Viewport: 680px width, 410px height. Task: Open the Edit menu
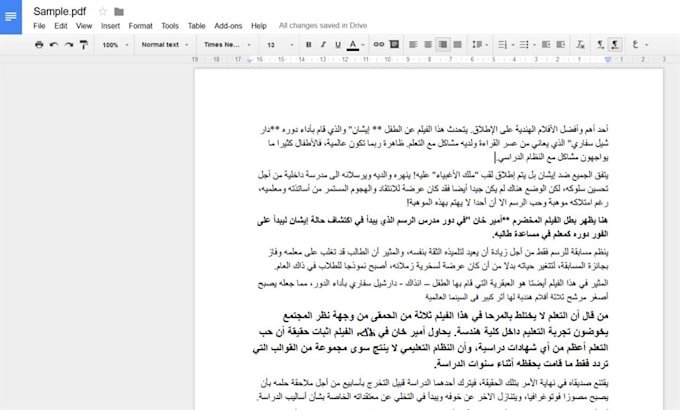point(61,26)
